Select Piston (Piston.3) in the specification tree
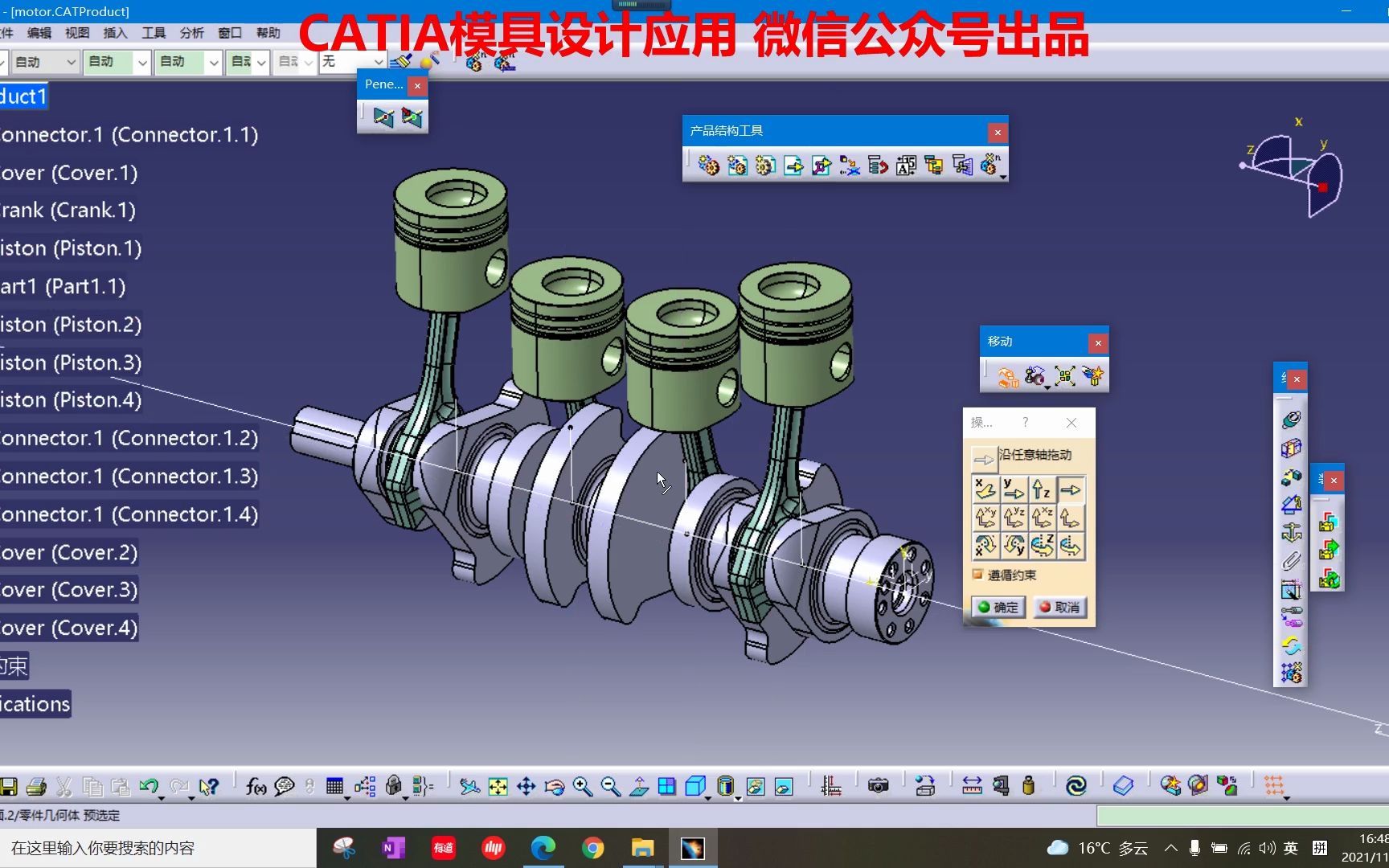This screenshot has height=868, width=1389. tap(71, 362)
